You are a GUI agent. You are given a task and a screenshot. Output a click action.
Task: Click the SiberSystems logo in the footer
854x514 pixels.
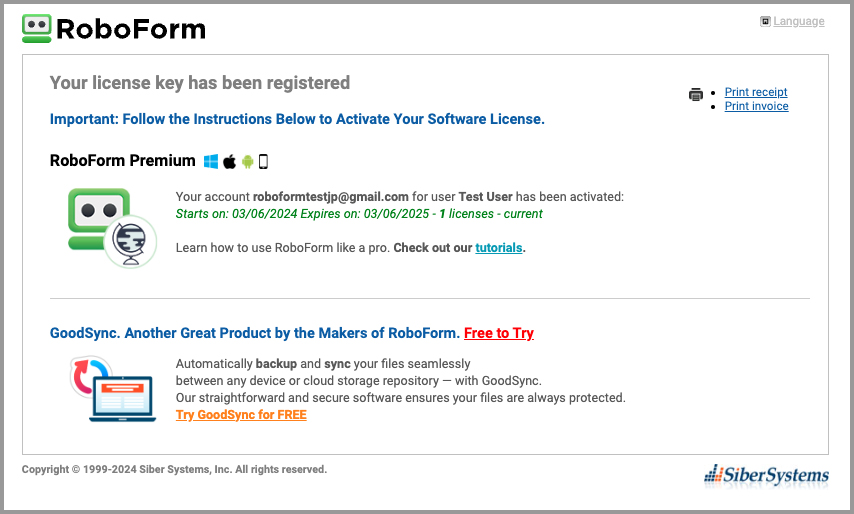(x=766, y=475)
